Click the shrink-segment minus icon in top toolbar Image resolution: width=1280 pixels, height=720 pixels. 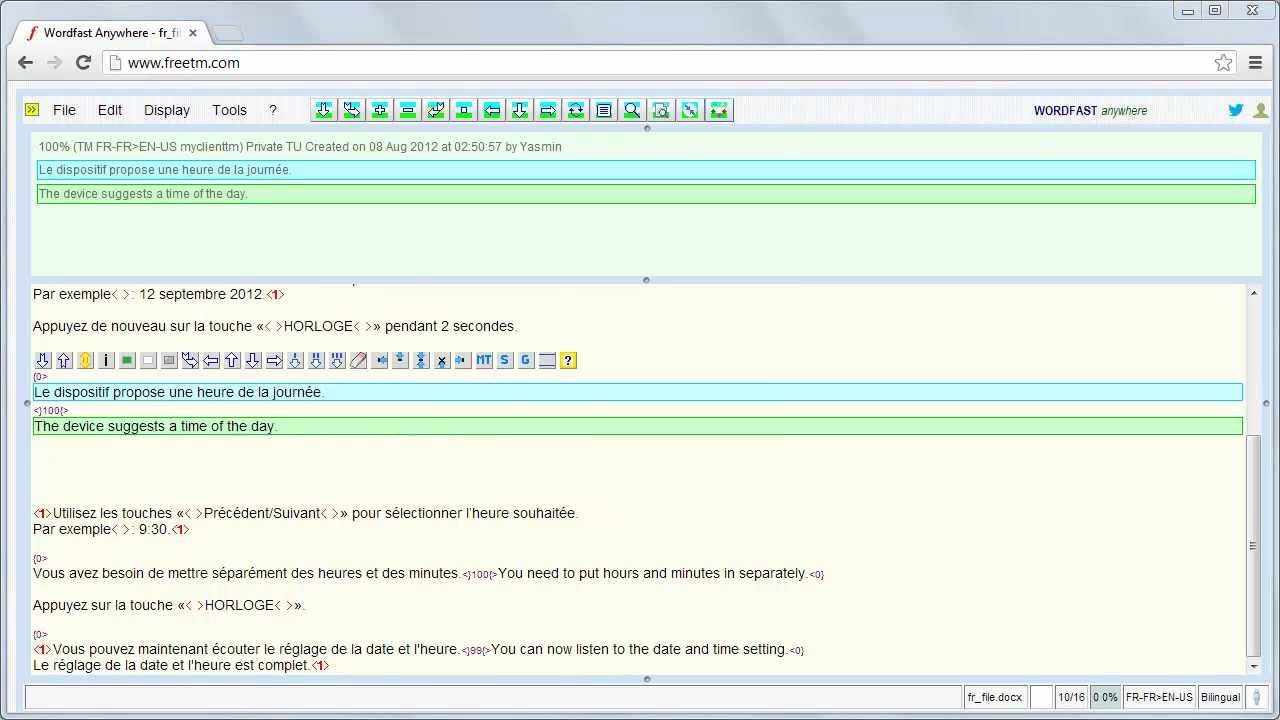(408, 110)
